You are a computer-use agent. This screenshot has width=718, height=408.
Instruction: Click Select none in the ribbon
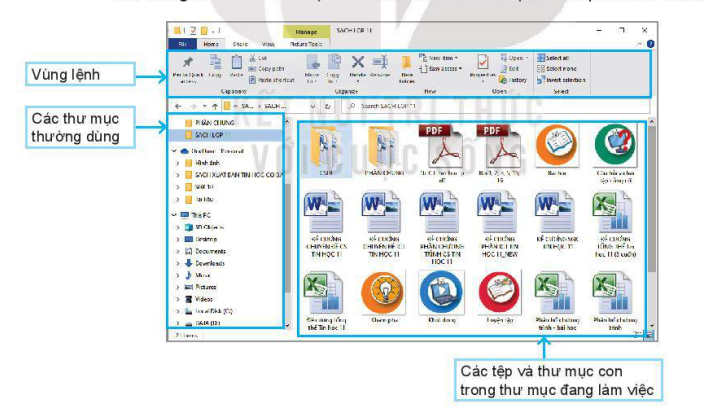pos(557,69)
